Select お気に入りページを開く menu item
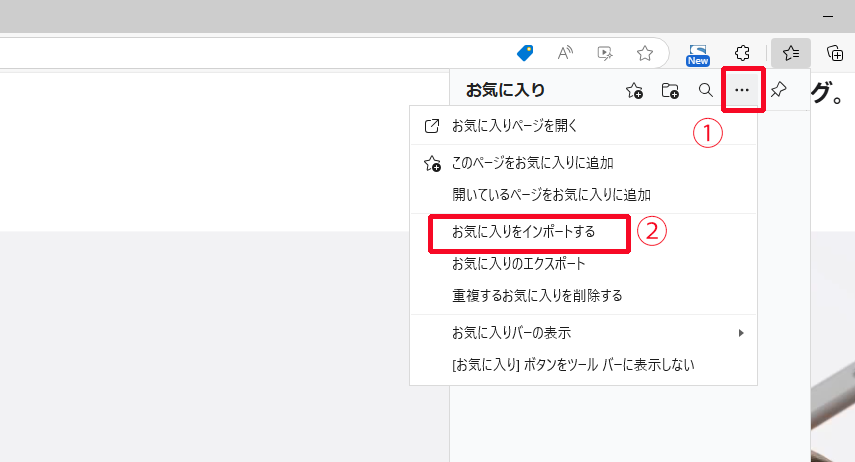The width and height of the screenshot is (855, 462). (x=583, y=126)
